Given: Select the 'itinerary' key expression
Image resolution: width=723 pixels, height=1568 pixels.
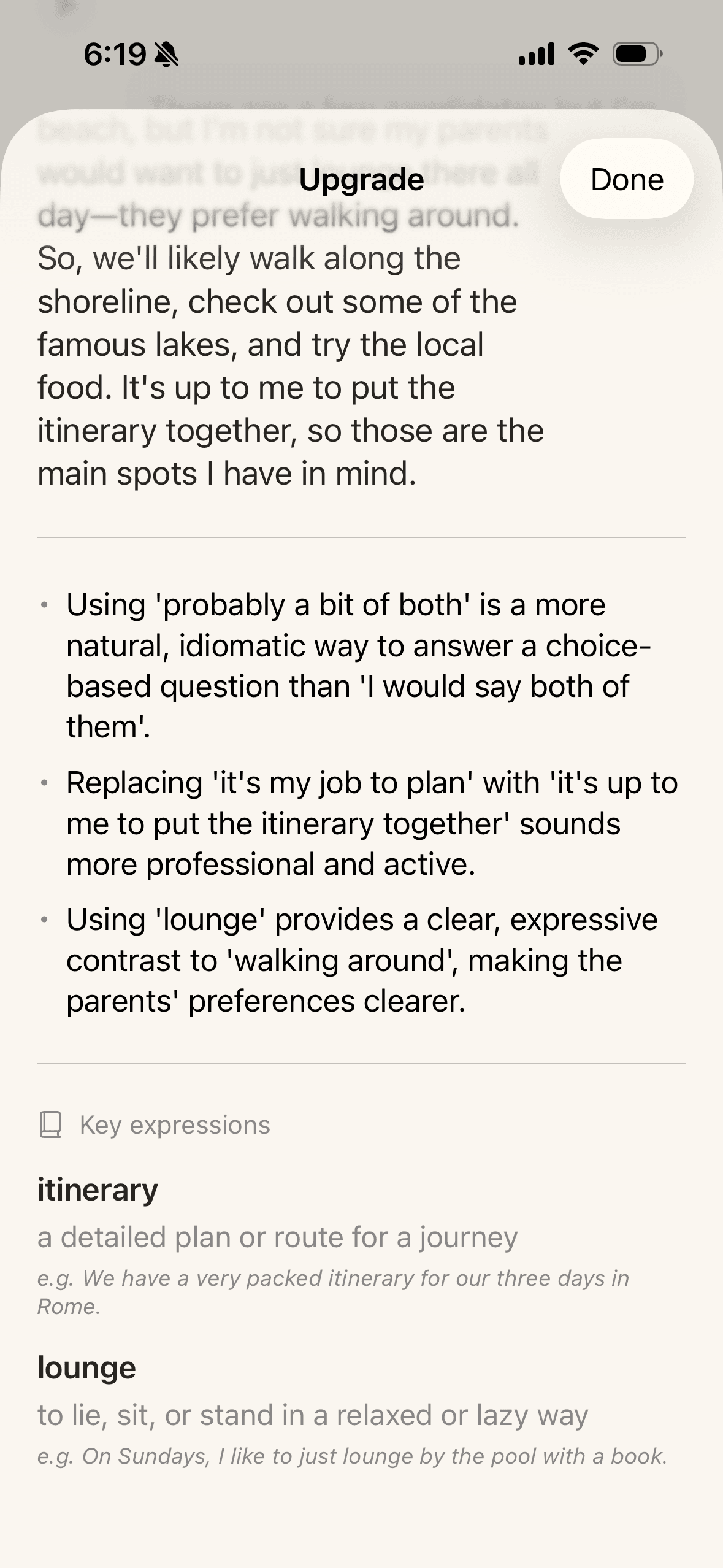Looking at the screenshot, I should point(98,1189).
